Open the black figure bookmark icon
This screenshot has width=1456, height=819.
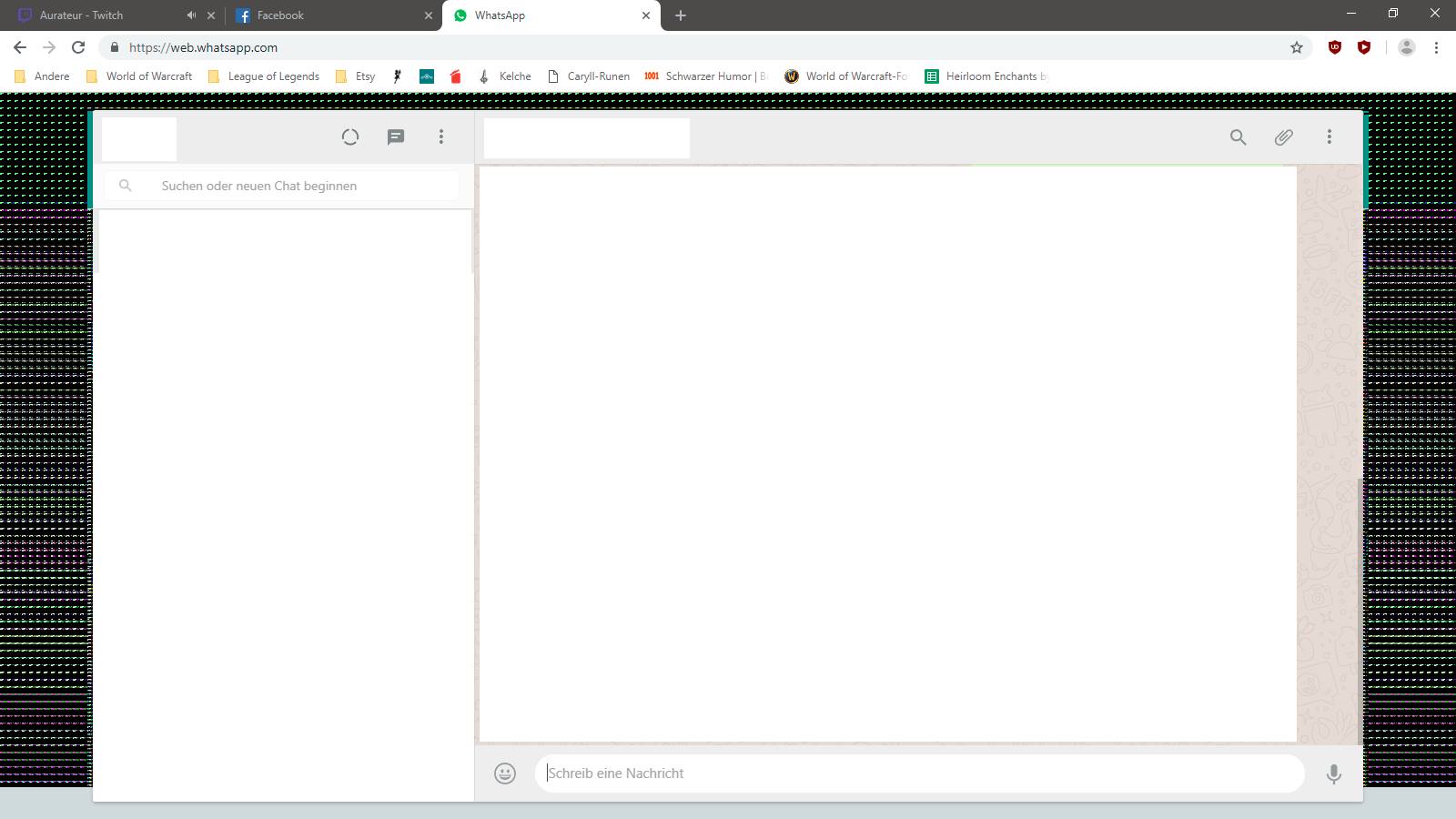[398, 76]
